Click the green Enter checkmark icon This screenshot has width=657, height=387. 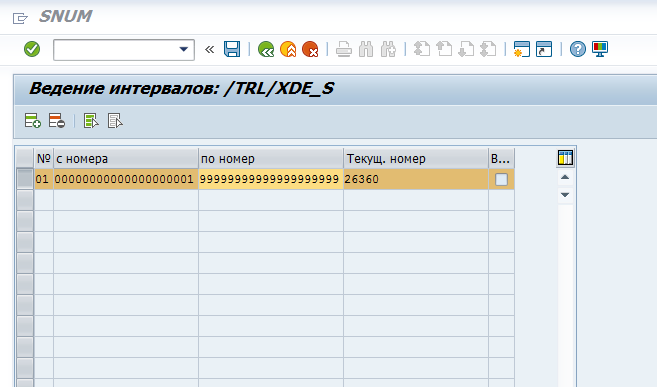(32, 49)
